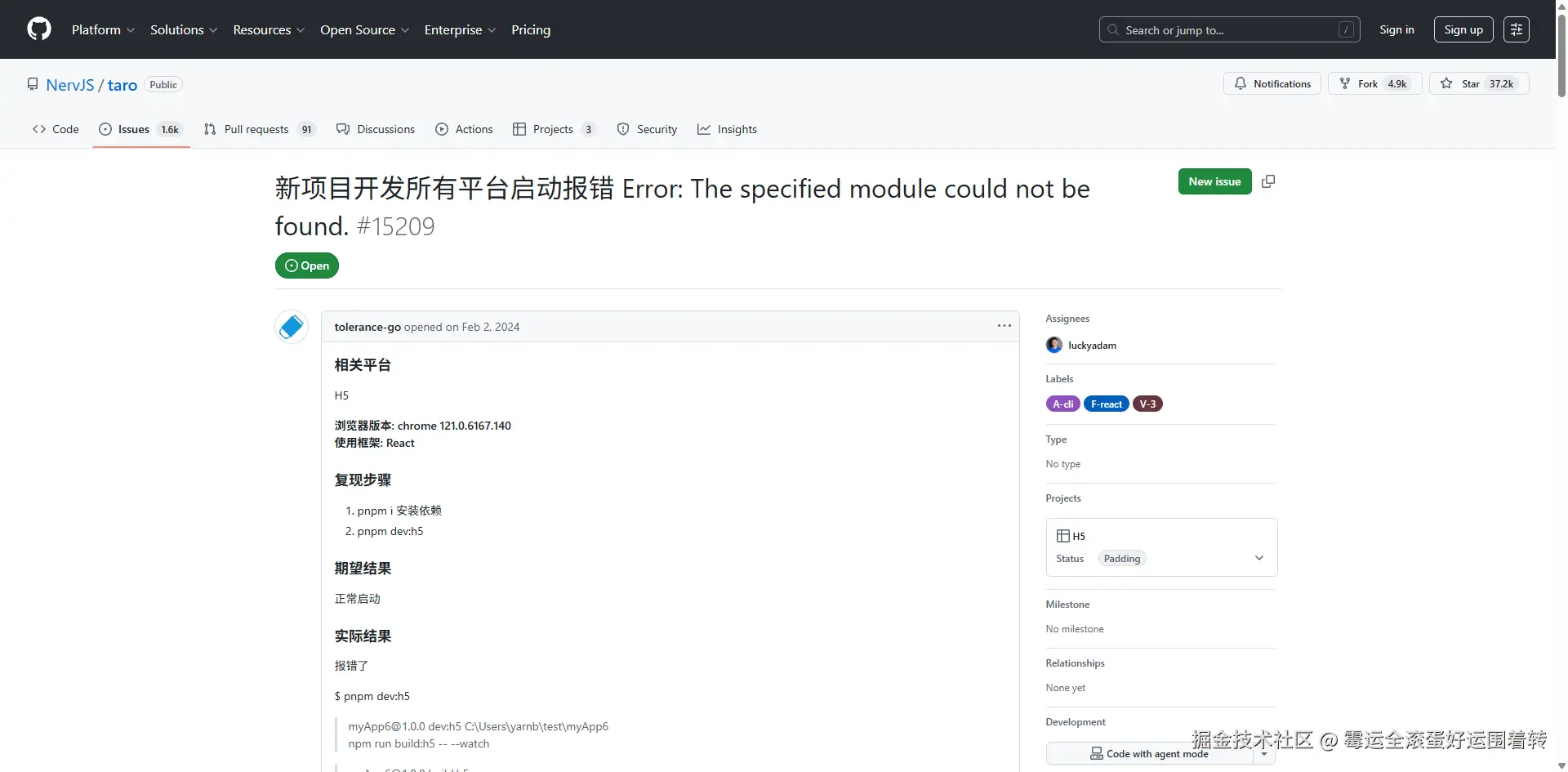The height and width of the screenshot is (772, 1568).
Task: Open the issue comment options ellipsis
Action: pos(1004,326)
